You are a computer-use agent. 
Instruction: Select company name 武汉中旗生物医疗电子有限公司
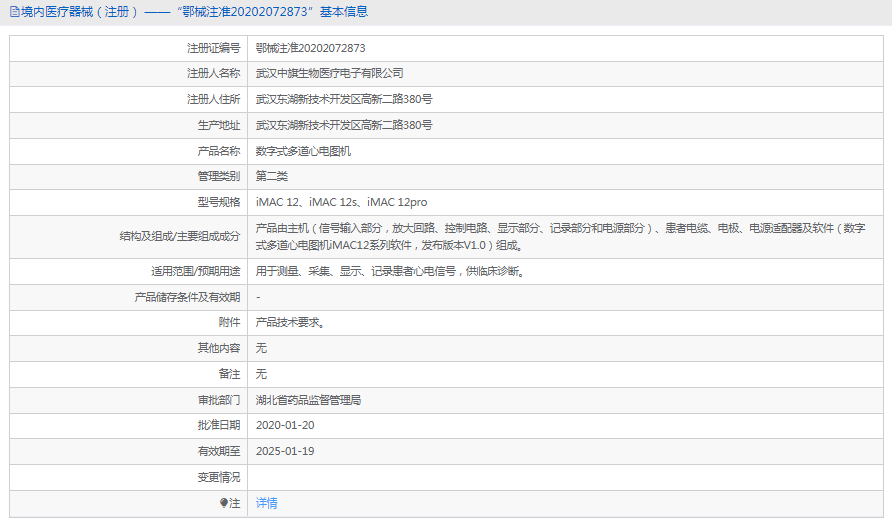tap(329, 73)
